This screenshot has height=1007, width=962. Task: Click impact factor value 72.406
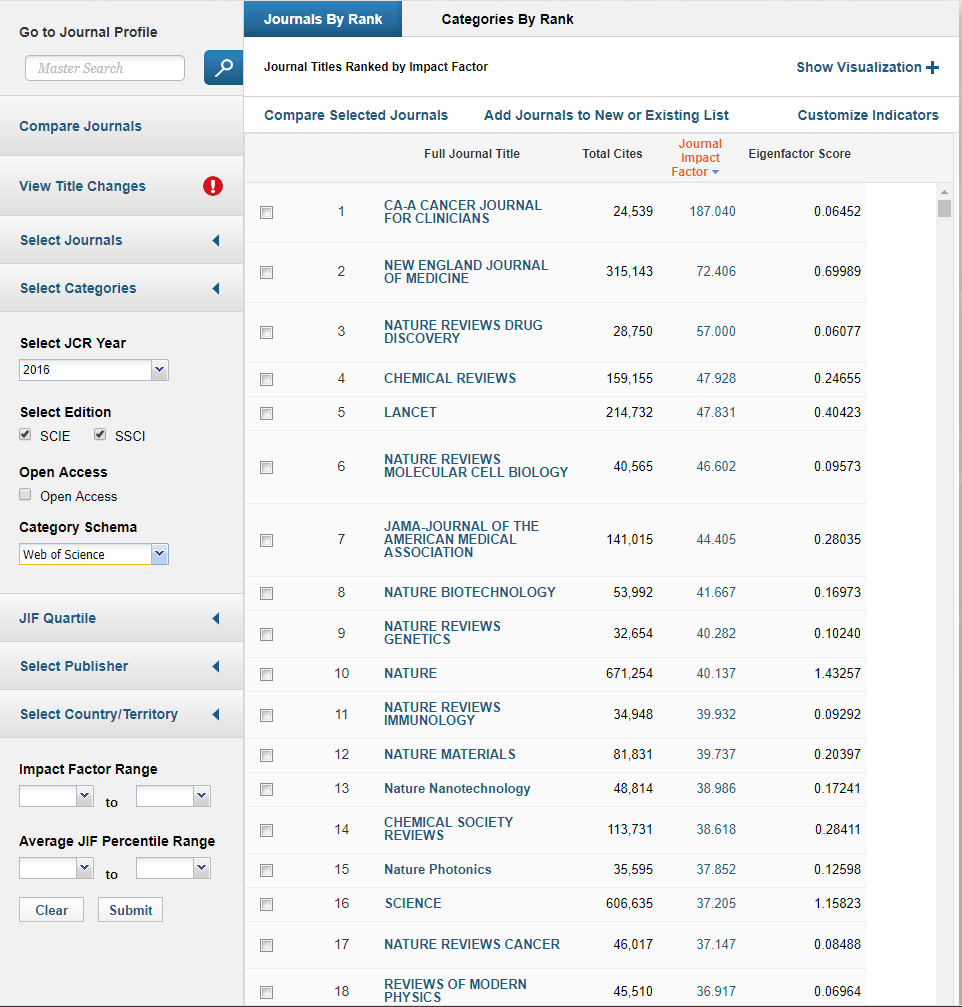click(716, 272)
